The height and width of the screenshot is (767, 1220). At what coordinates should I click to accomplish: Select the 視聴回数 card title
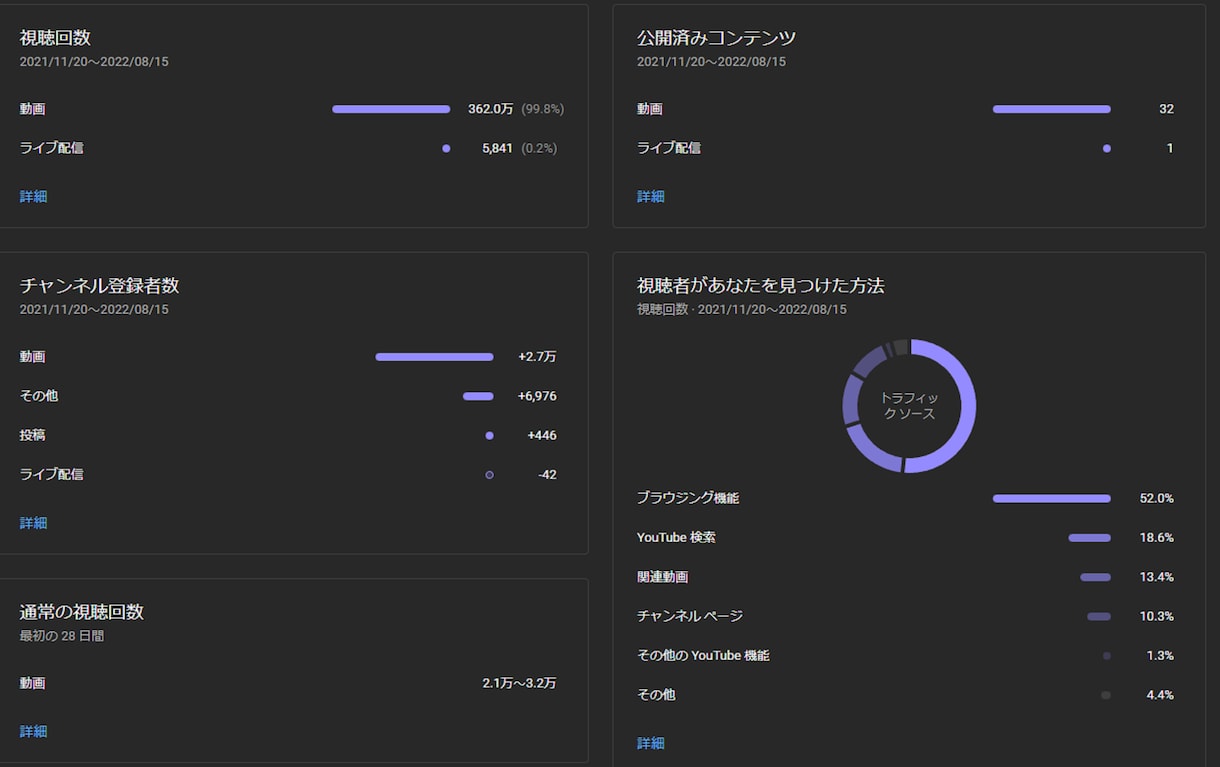point(55,38)
